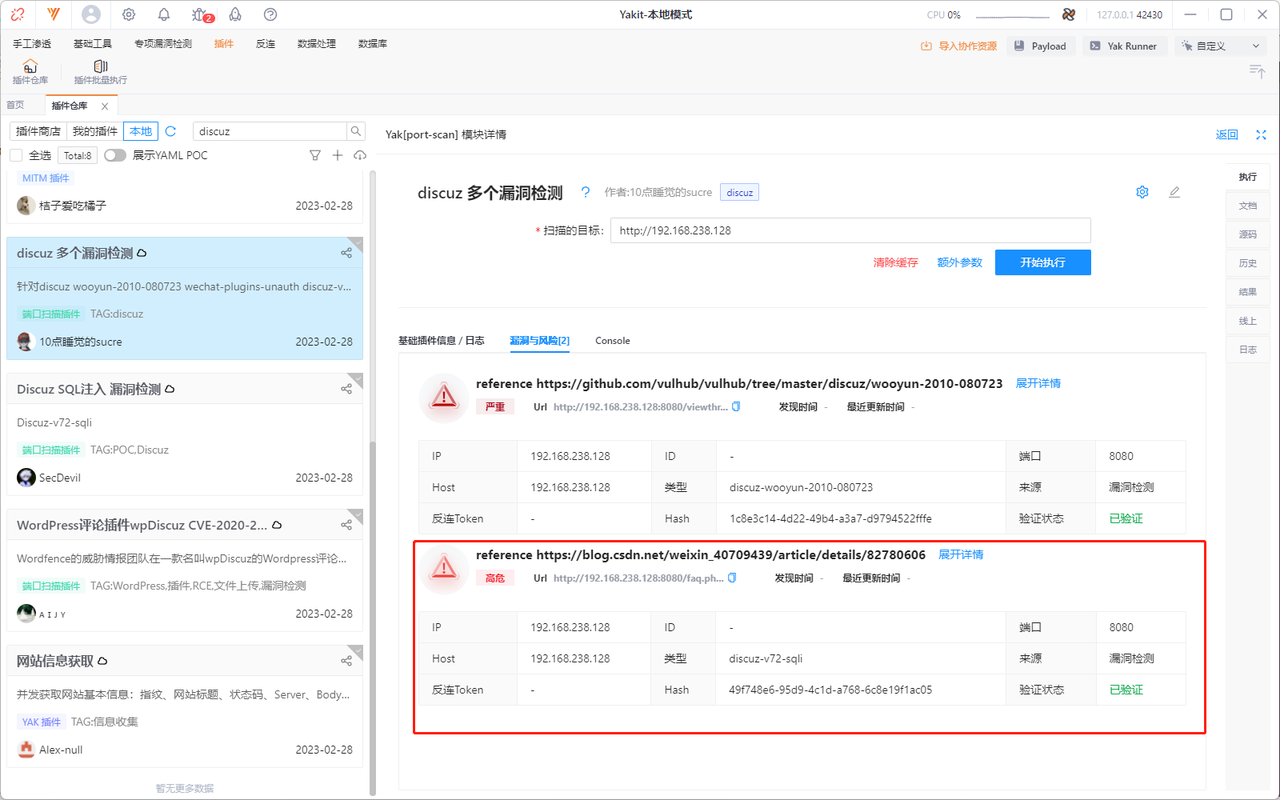The width and height of the screenshot is (1280, 800).
Task: Click the blue help icon beside discuz 多个漏洞检测 title
Action: (586, 192)
